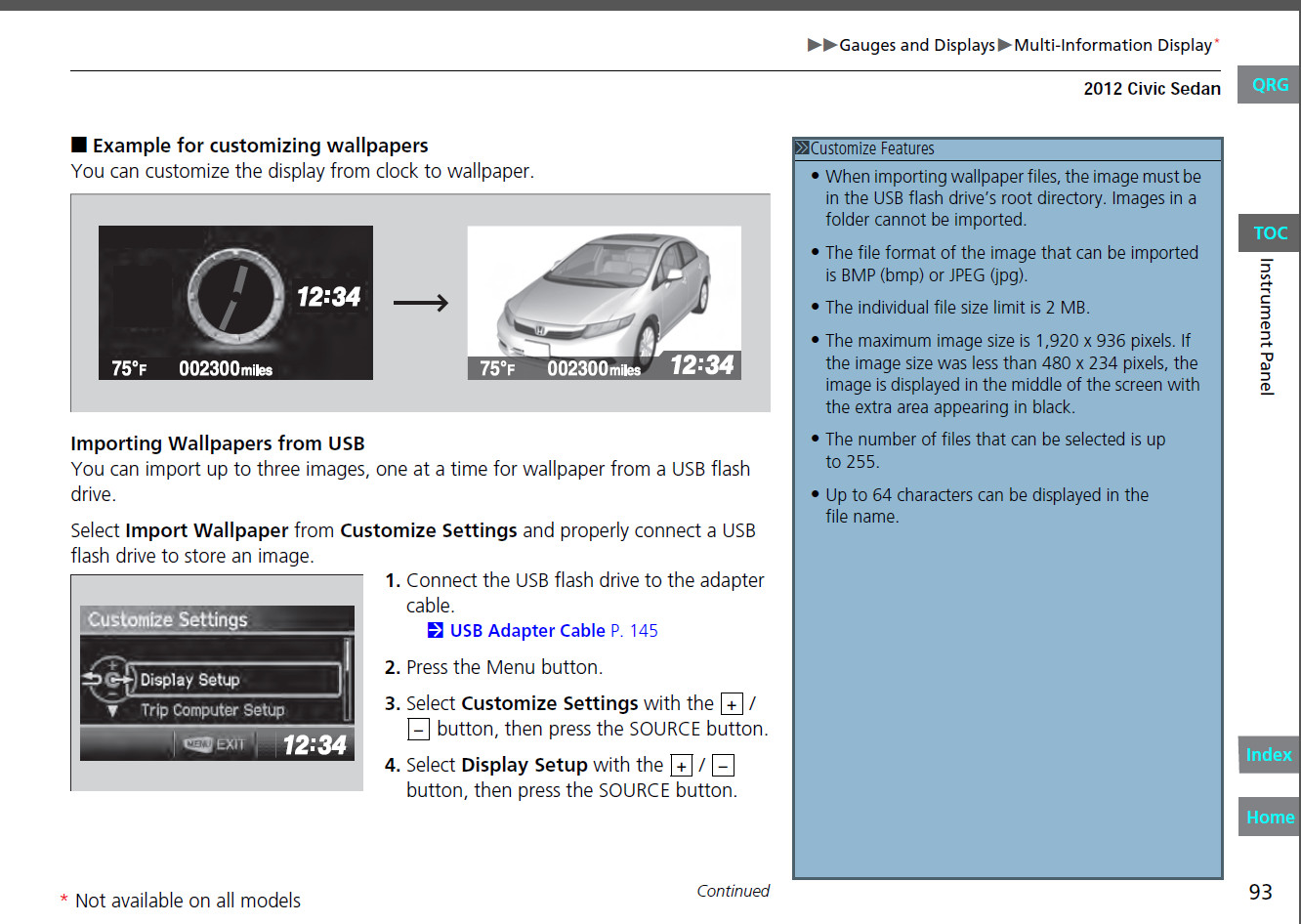Click the Gauges and Displays breadcrumb
This screenshot has height=924, width=1301.
pos(917,45)
